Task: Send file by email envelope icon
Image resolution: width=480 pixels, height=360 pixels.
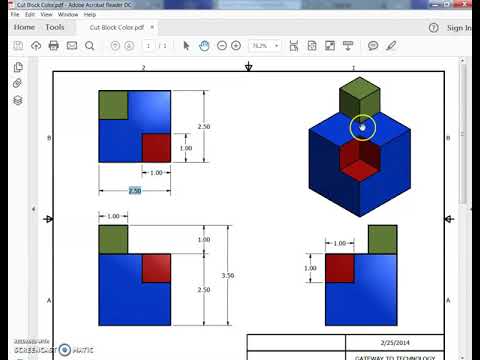Action: point(72,45)
